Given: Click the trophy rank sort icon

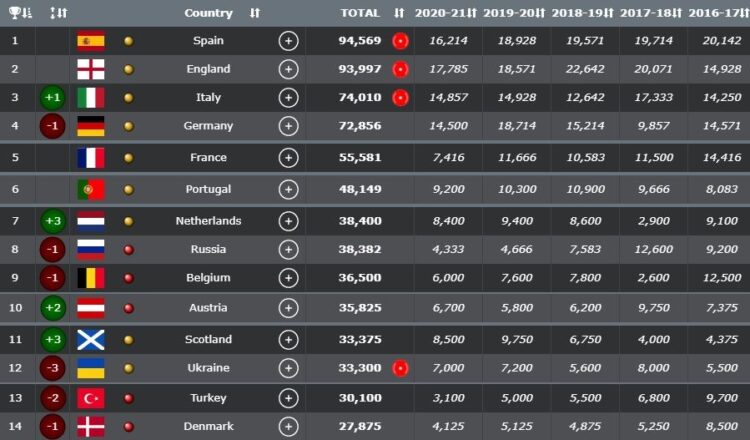Looking at the screenshot, I should (17, 13).
